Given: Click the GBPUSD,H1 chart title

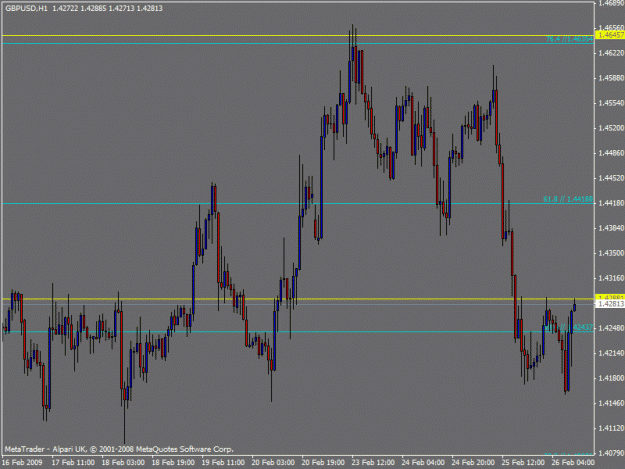Looking at the screenshot, I should (x=26, y=8).
